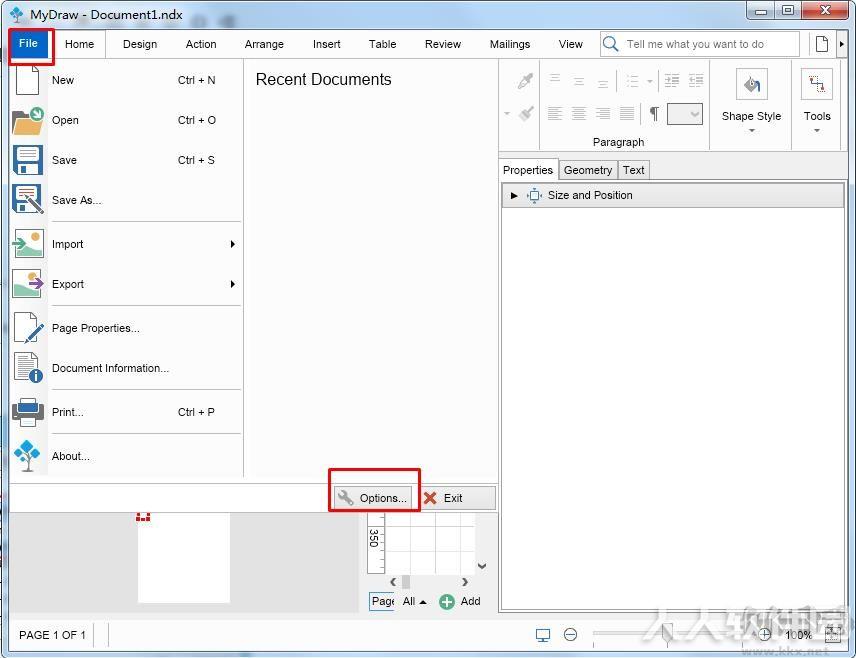Select Document Information... menu entry
Image resolution: width=856 pixels, height=658 pixels.
(126, 368)
